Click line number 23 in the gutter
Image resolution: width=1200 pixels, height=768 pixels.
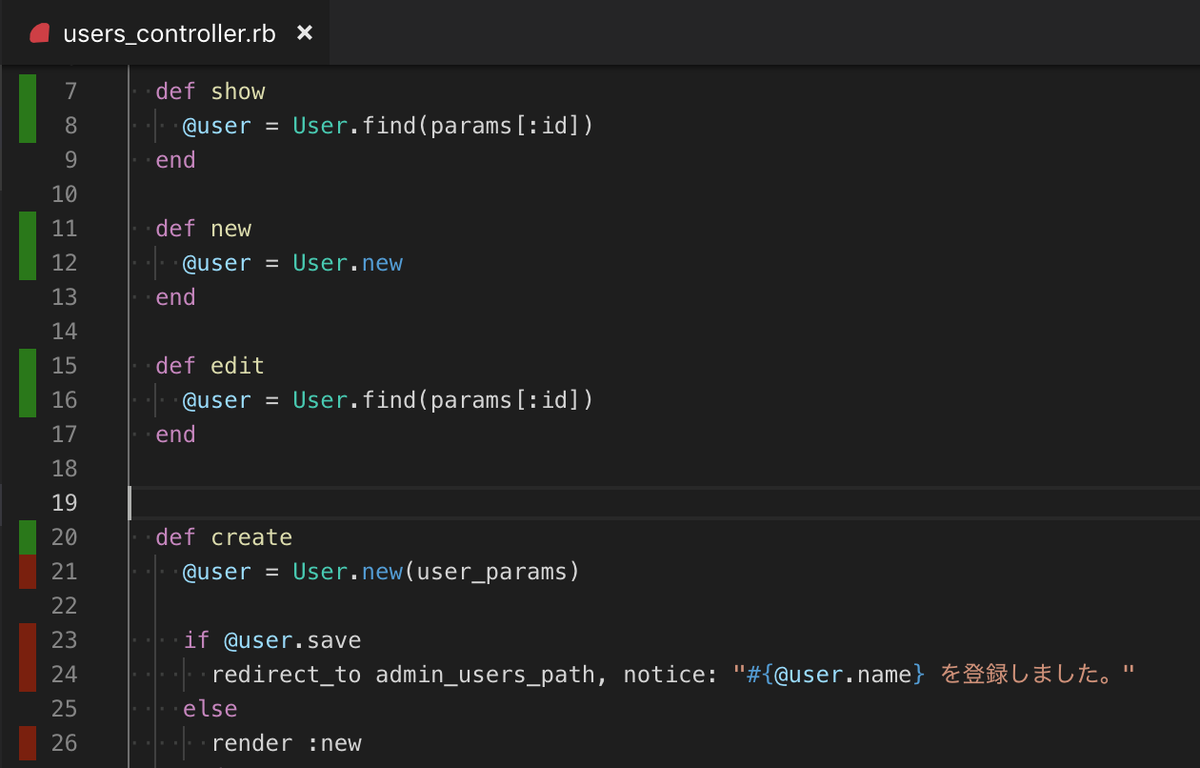[x=64, y=640]
